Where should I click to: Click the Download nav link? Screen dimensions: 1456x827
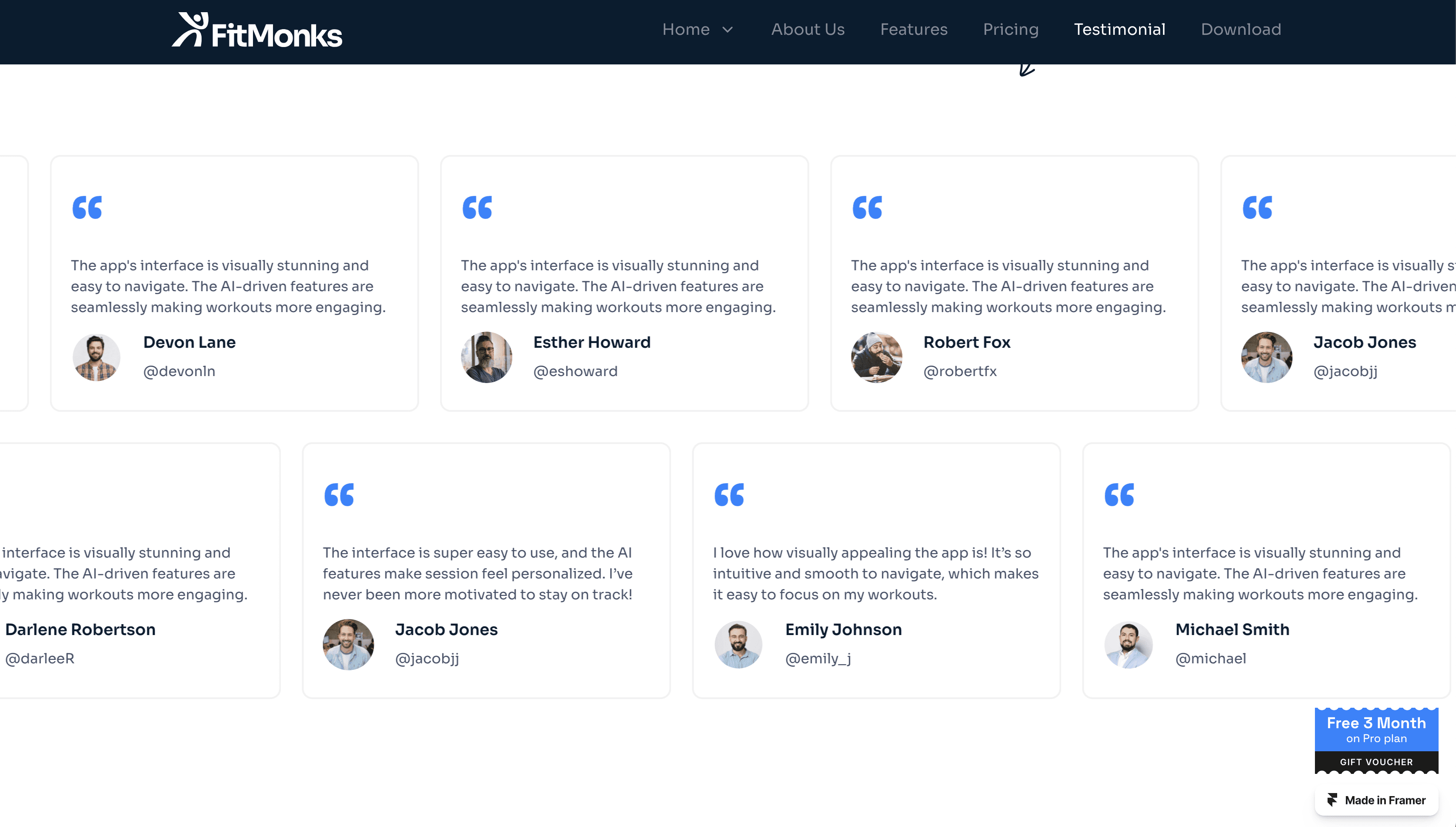click(1241, 30)
